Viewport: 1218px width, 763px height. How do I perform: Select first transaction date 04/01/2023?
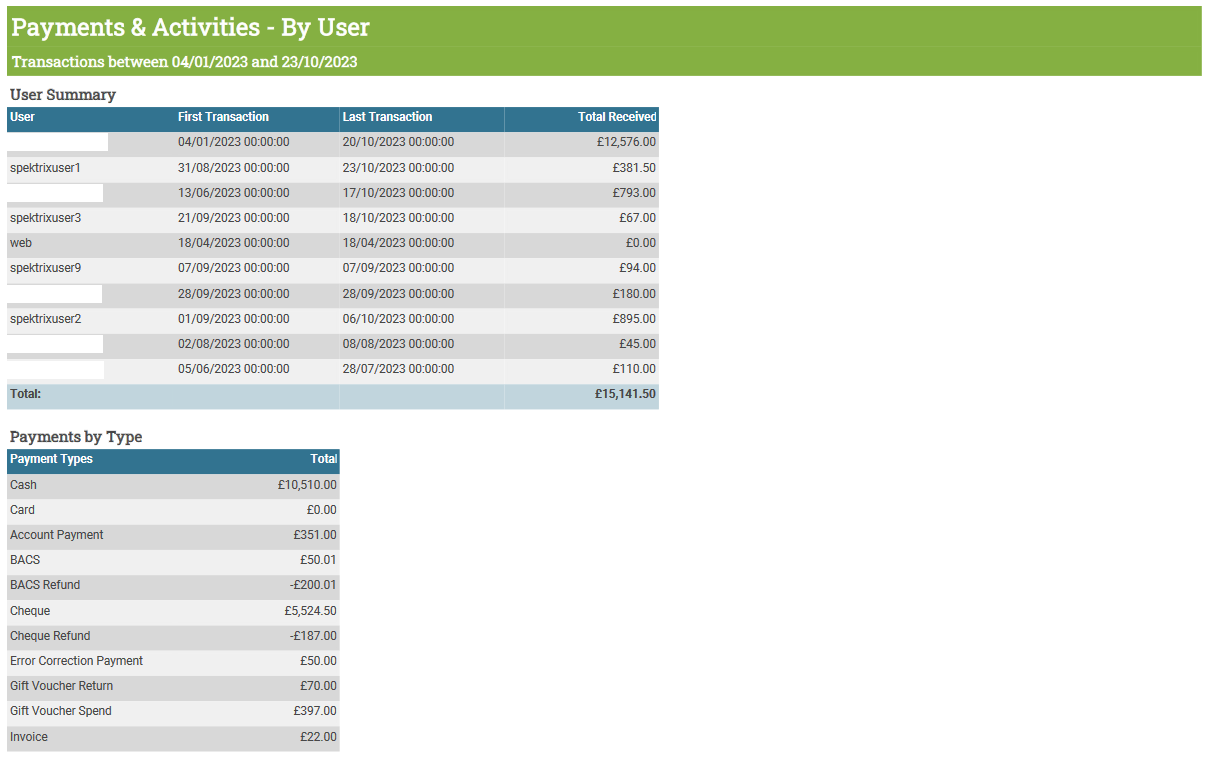(x=234, y=142)
